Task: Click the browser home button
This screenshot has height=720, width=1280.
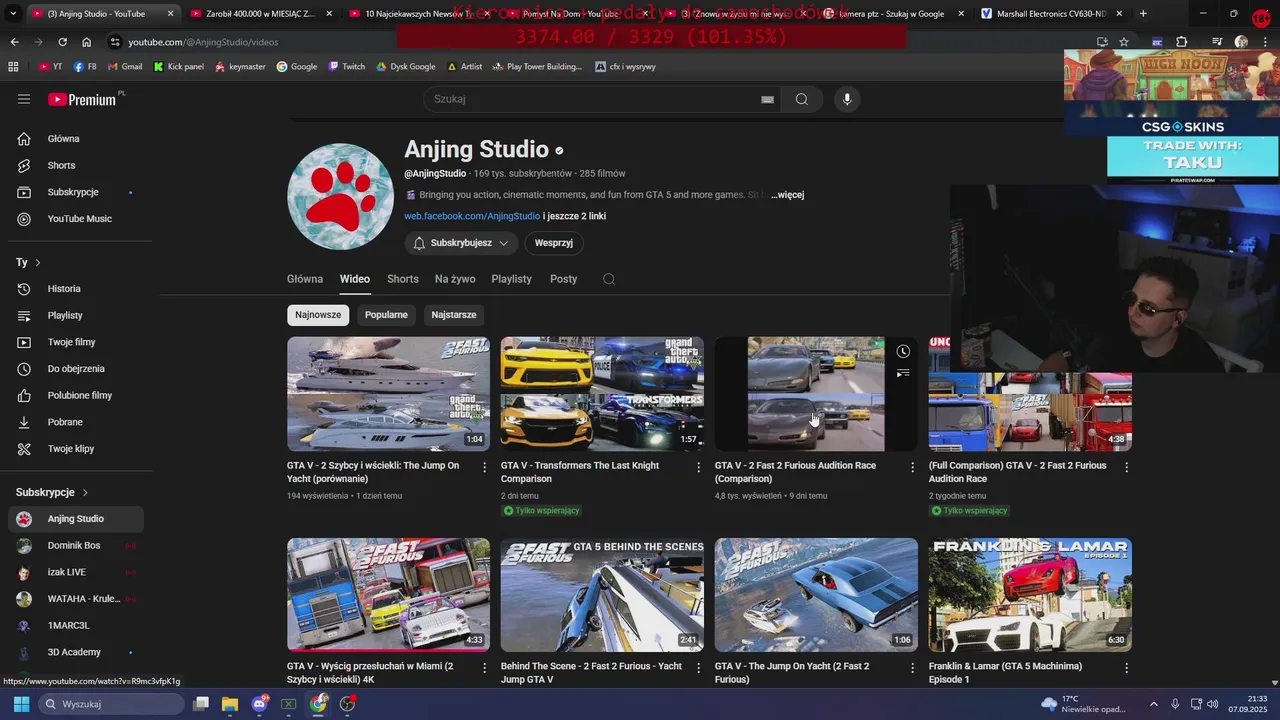Action: coord(87,42)
